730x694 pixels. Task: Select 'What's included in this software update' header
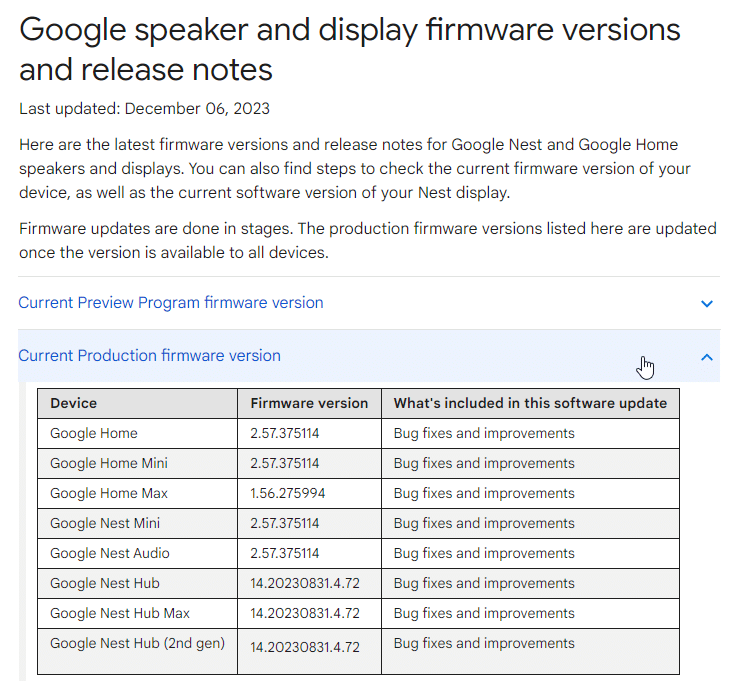[x=530, y=403]
